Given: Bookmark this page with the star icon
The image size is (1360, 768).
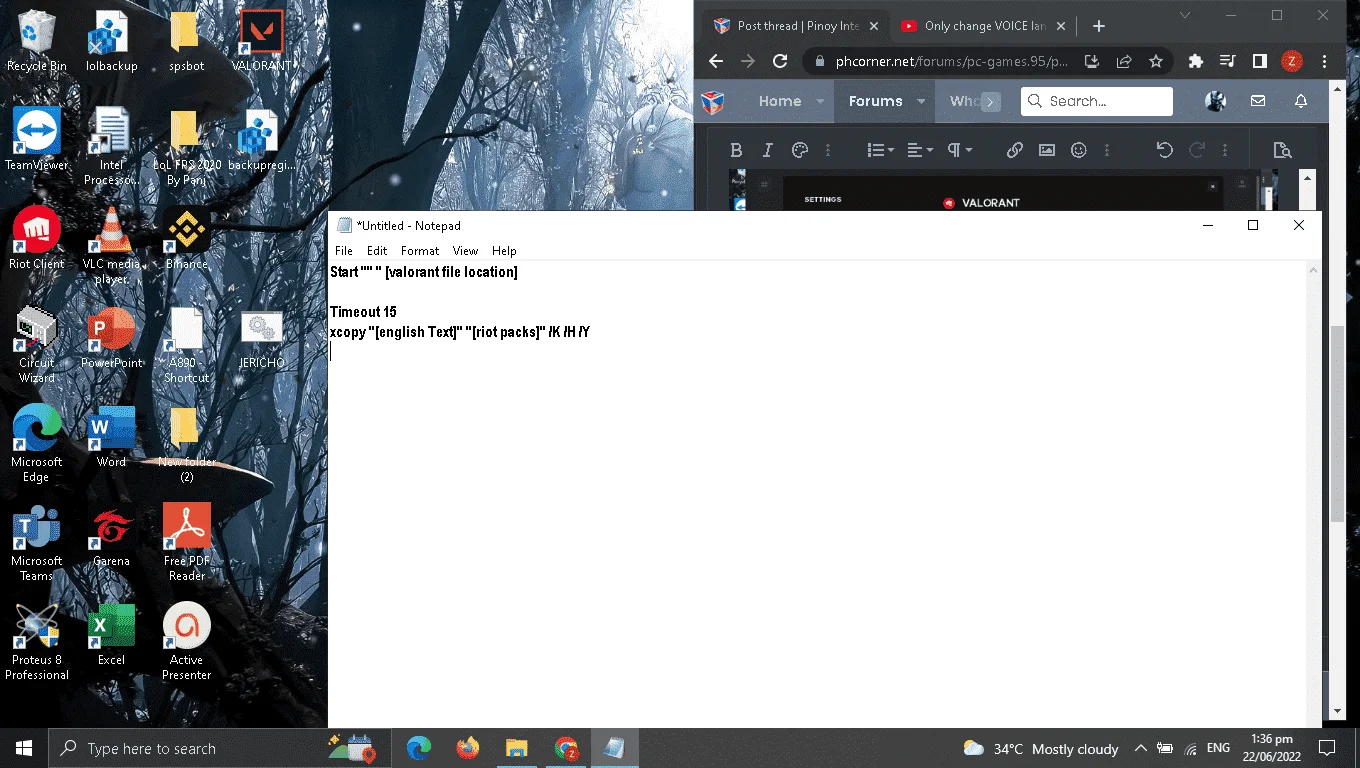Looking at the screenshot, I should (x=1156, y=61).
